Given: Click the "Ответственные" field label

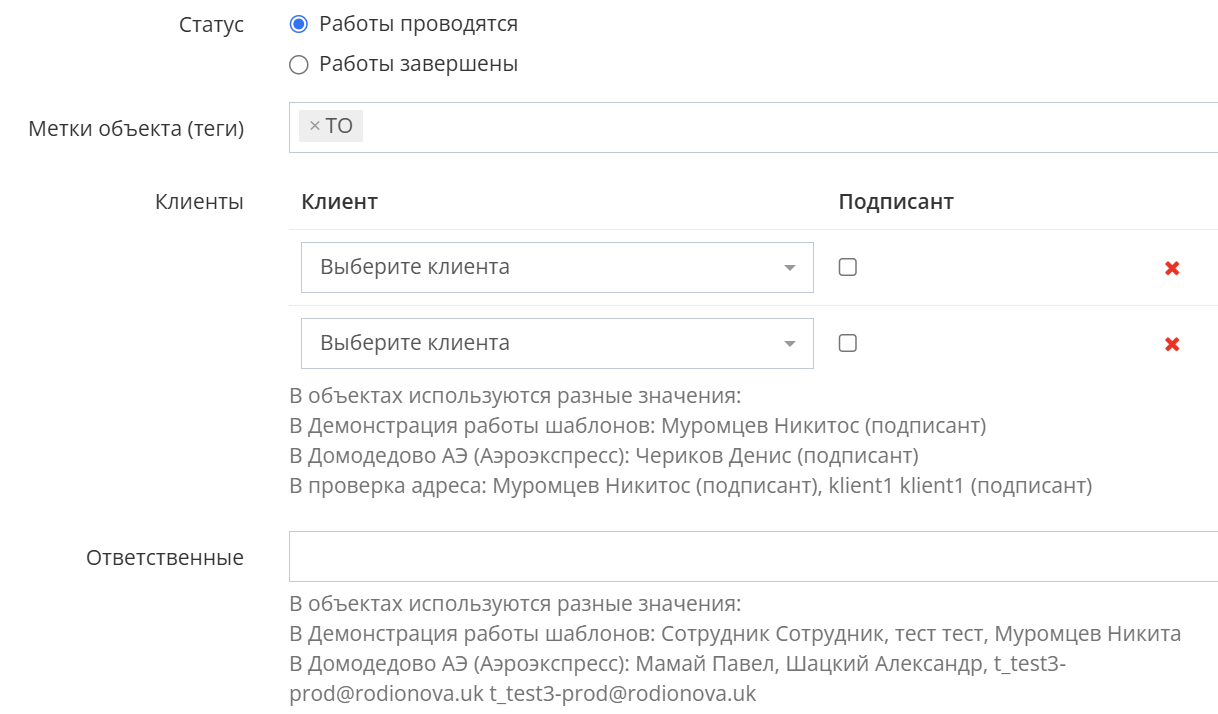Looking at the screenshot, I should 164,557.
